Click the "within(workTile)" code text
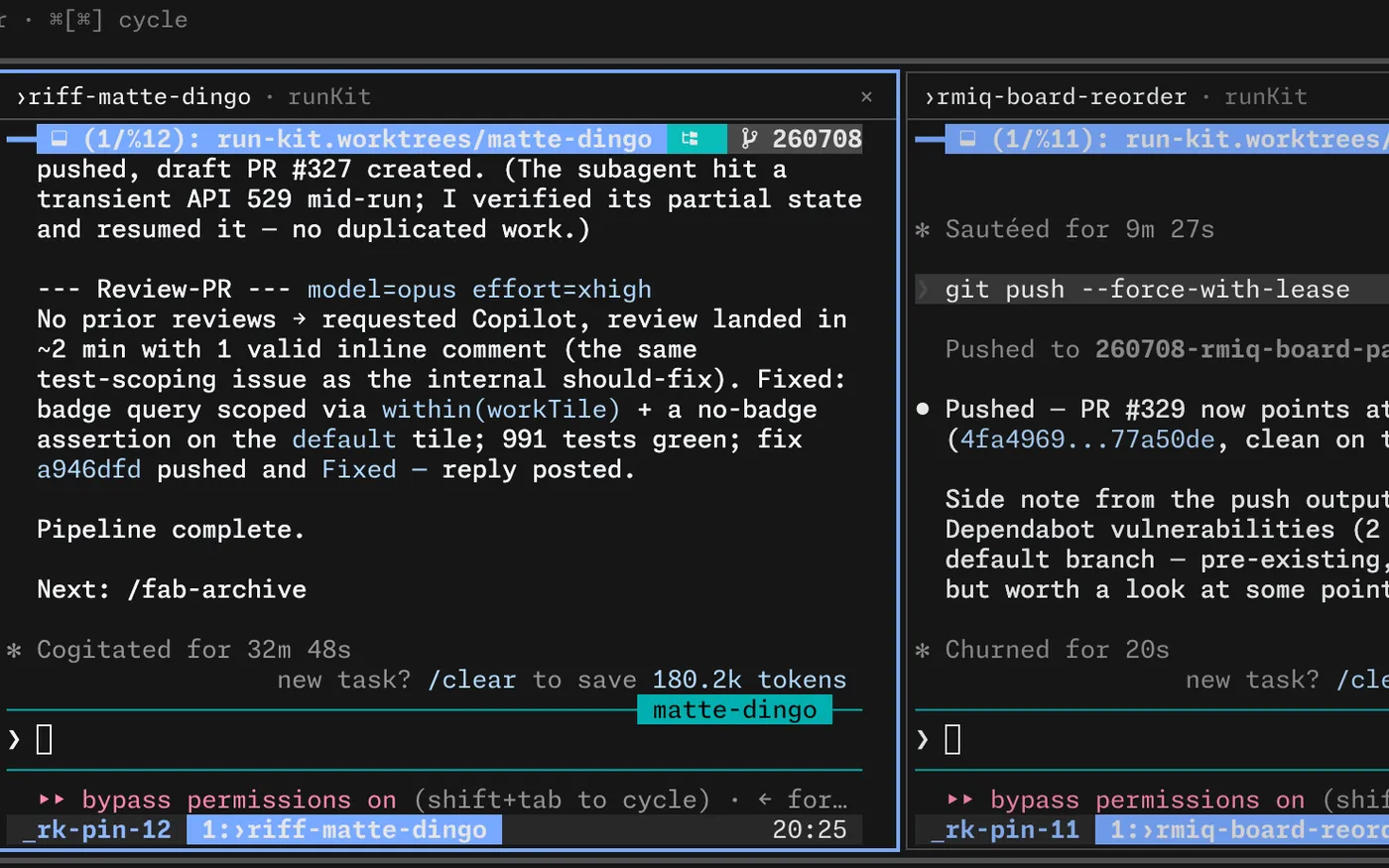The height and width of the screenshot is (868, 1389). [x=501, y=410]
